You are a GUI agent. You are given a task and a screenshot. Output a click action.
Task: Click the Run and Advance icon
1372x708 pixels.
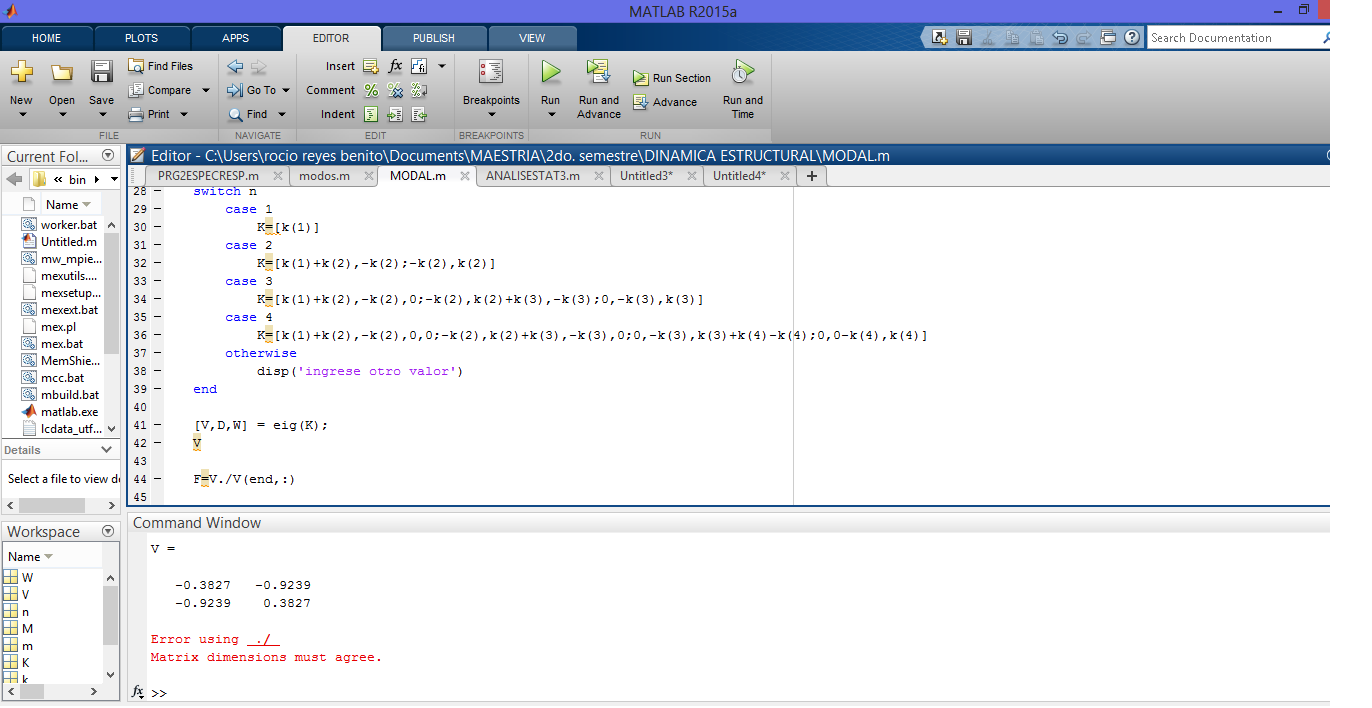click(598, 72)
